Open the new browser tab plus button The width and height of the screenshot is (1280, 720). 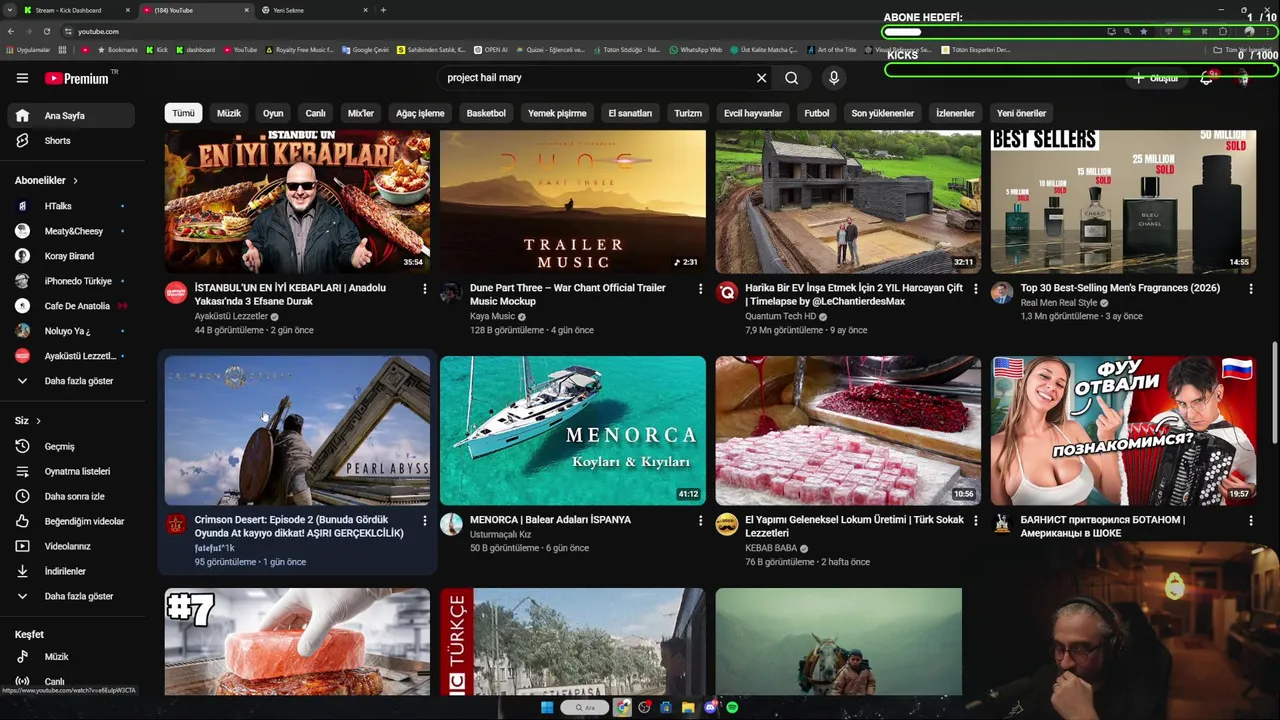pos(383,10)
